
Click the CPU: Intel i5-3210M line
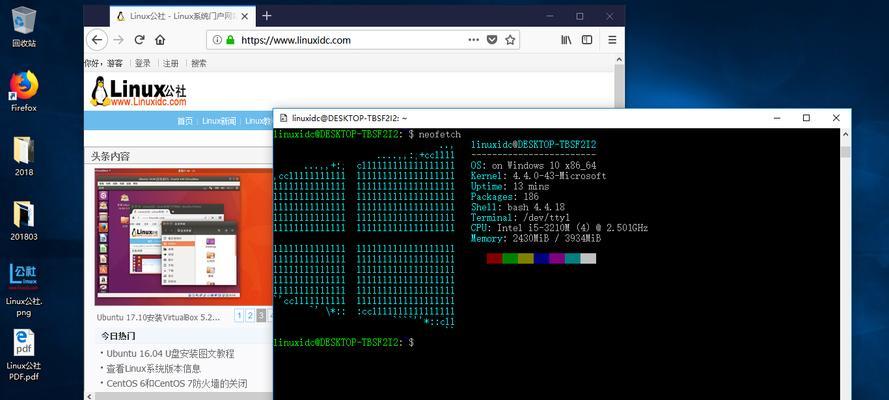[559, 228]
